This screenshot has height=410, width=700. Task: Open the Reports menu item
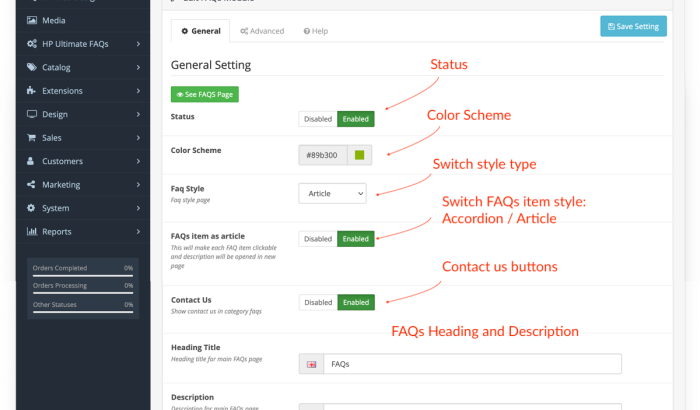point(83,231)
